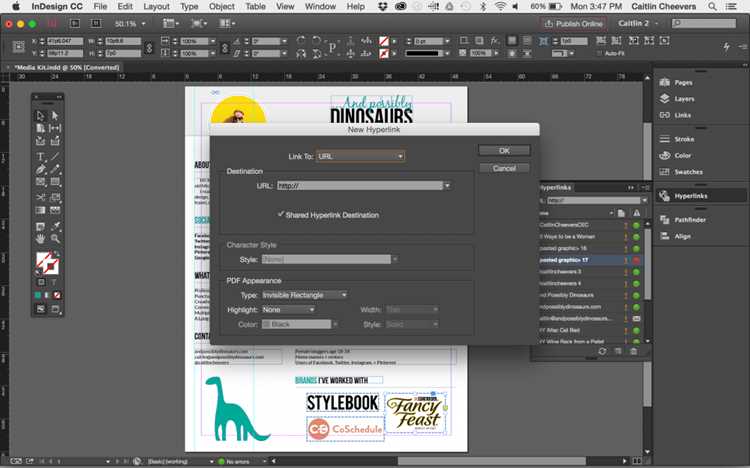The width and height of the screenshot is (750, 468).
Task: Click the Cancel button
Action: point(504,168)
